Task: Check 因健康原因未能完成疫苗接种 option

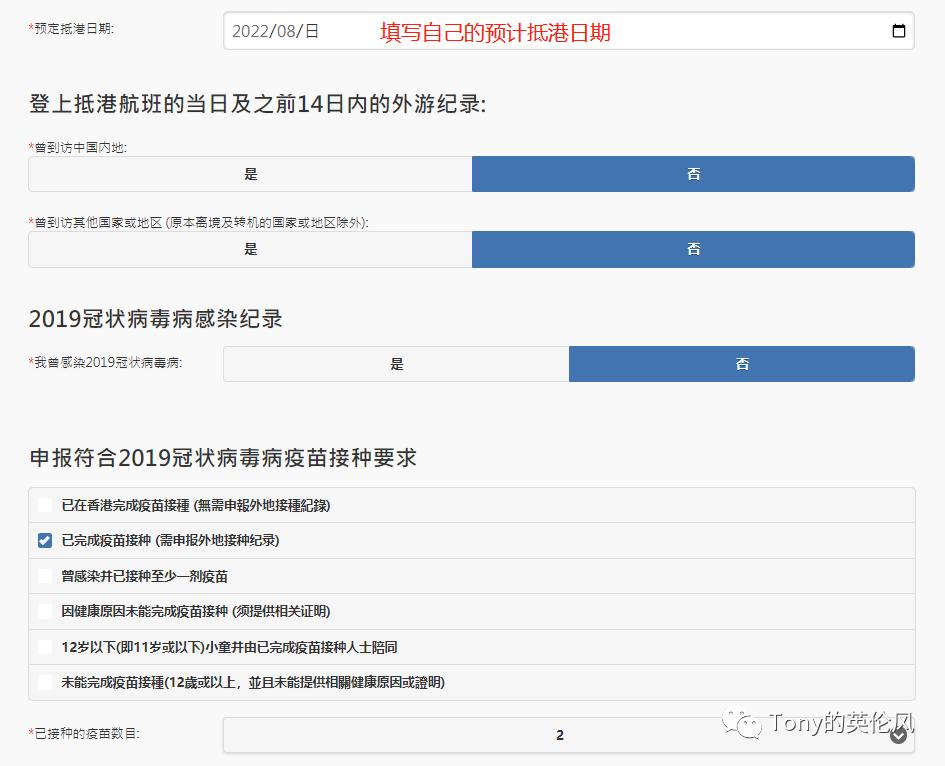Action: tap(44, 611)
